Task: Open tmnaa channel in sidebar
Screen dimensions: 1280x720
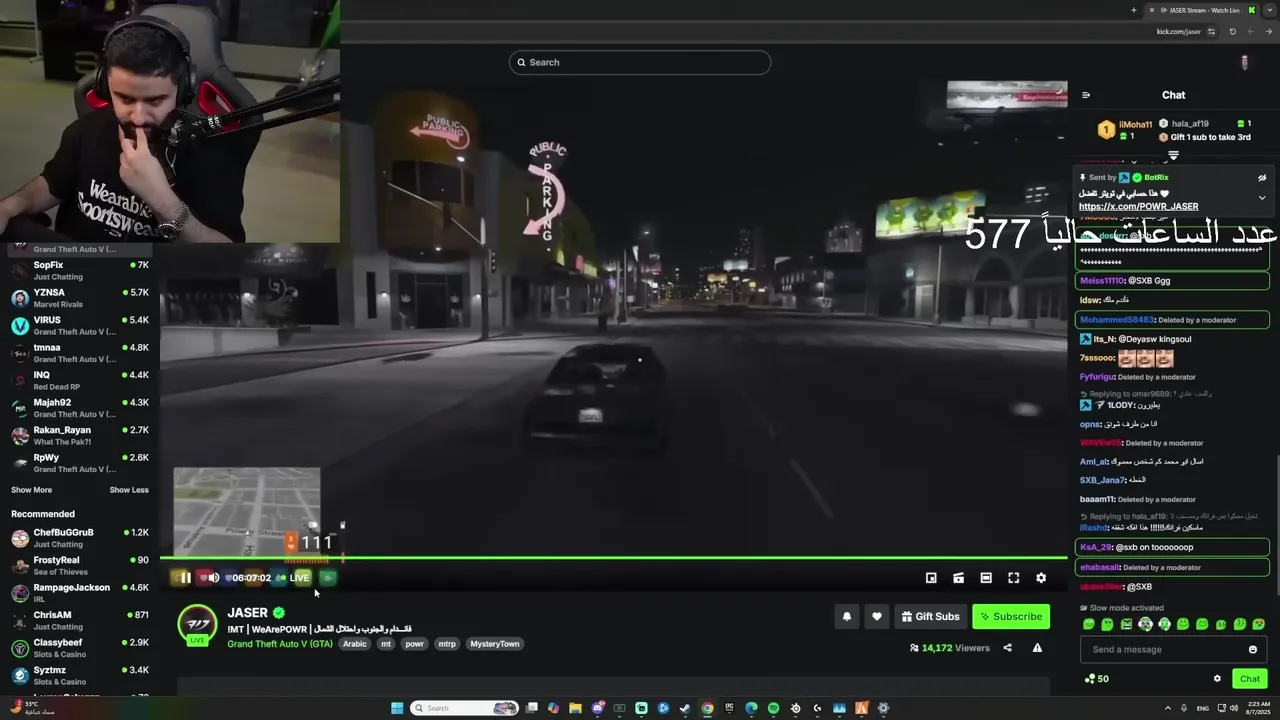Action: pyautogui.click(x=80, y=353)
